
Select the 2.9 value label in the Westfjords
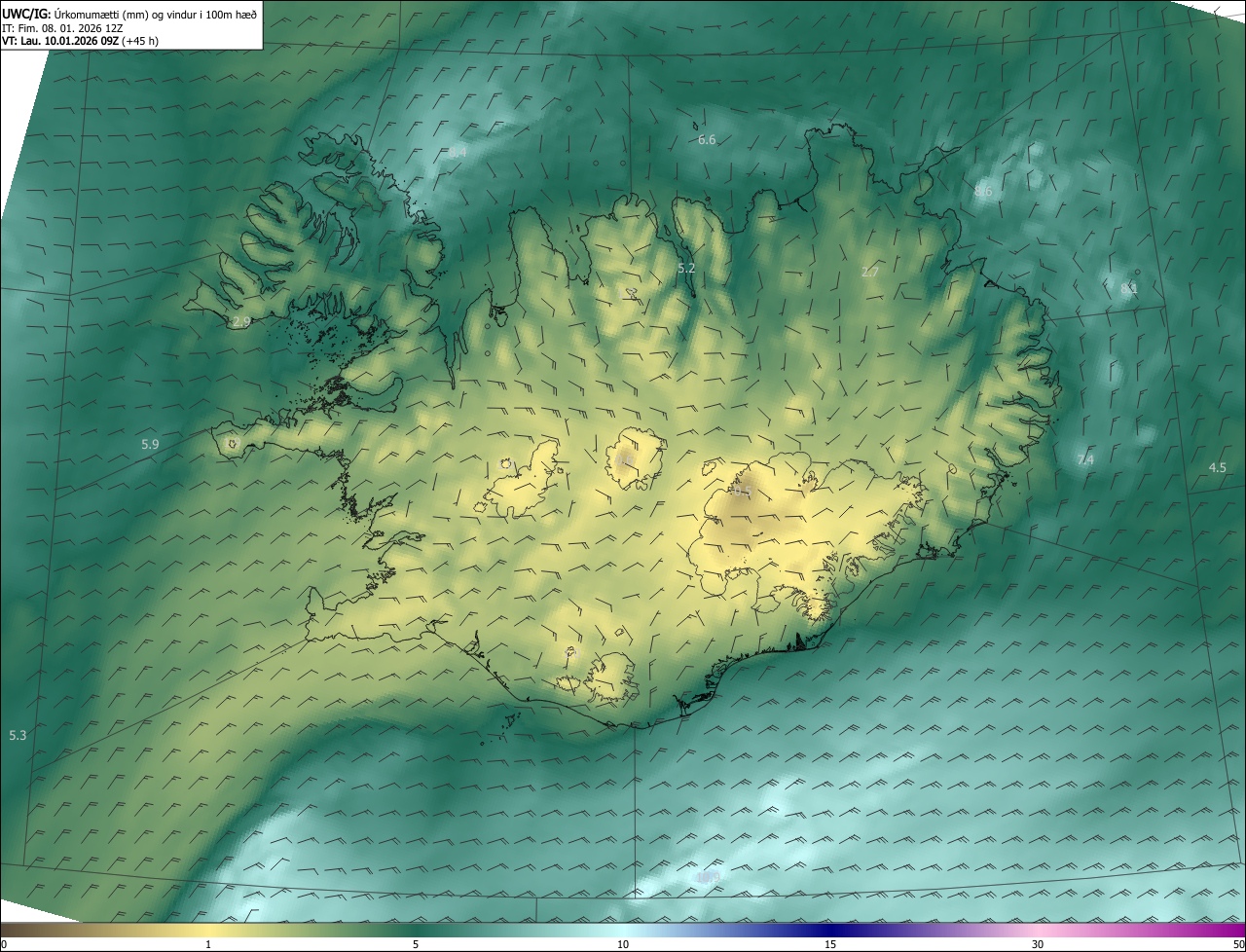point(241,321)
